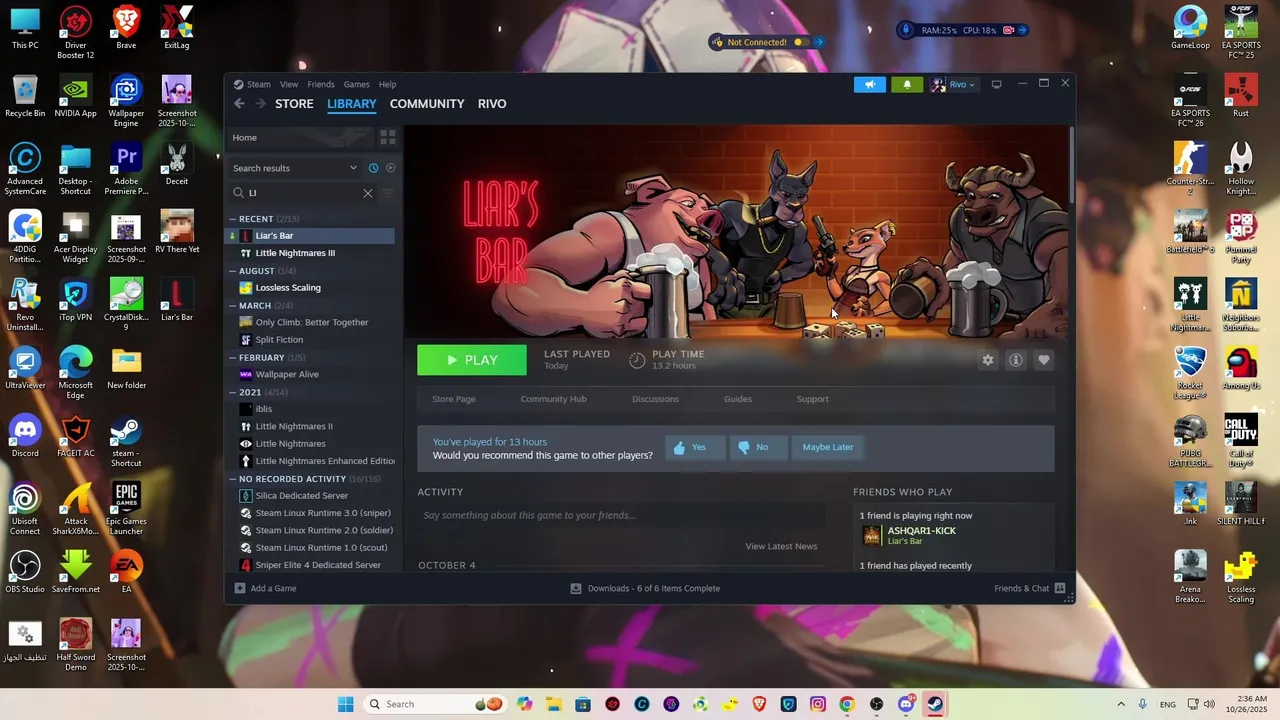Open the Discussions link
Image resolution: width=1280 pixels, height=720 pixels.
click(655, 399)
